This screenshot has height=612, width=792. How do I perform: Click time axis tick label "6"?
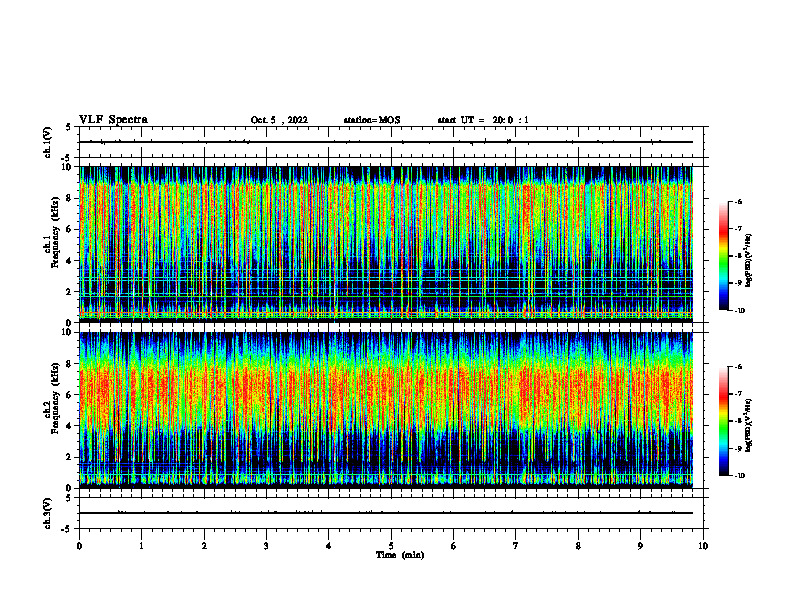(454, 546)
